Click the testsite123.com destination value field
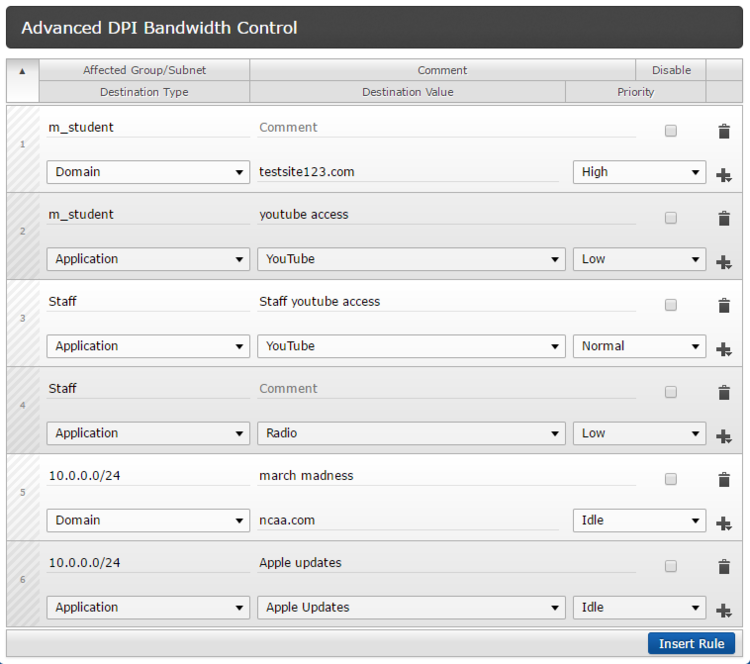 pyautogui.click(x=408, y=172)
